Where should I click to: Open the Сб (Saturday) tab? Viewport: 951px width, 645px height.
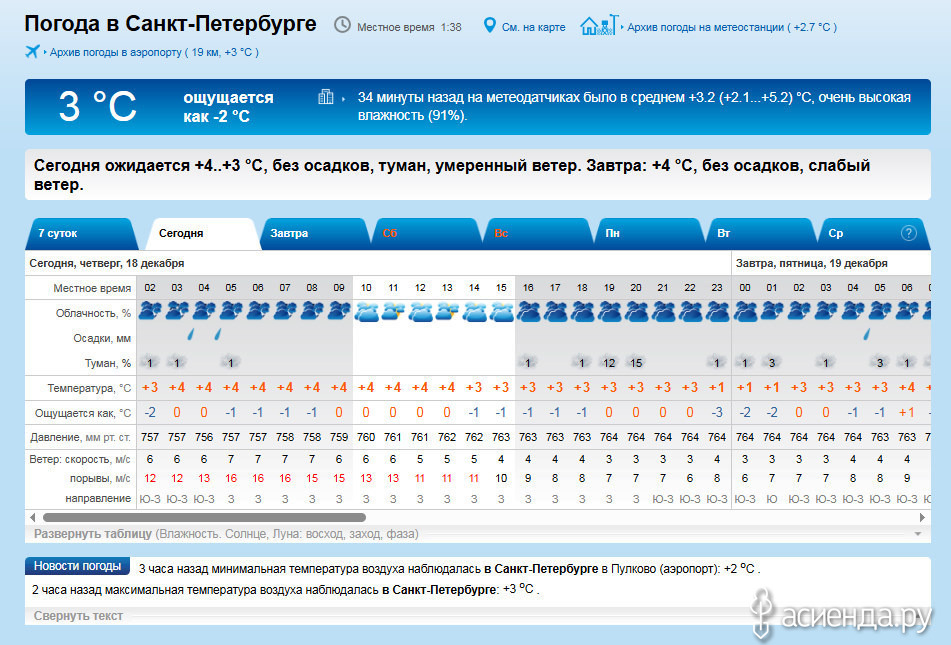[390, 233]
